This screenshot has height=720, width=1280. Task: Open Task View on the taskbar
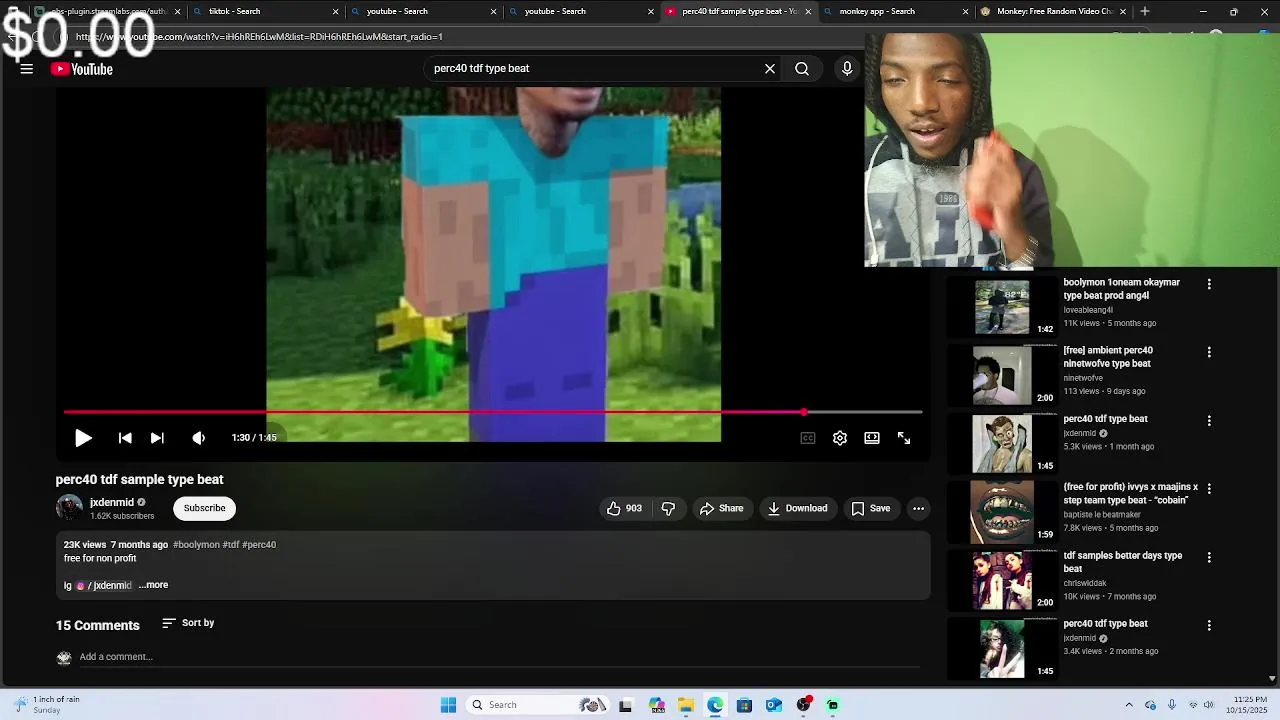pos(626,705)
